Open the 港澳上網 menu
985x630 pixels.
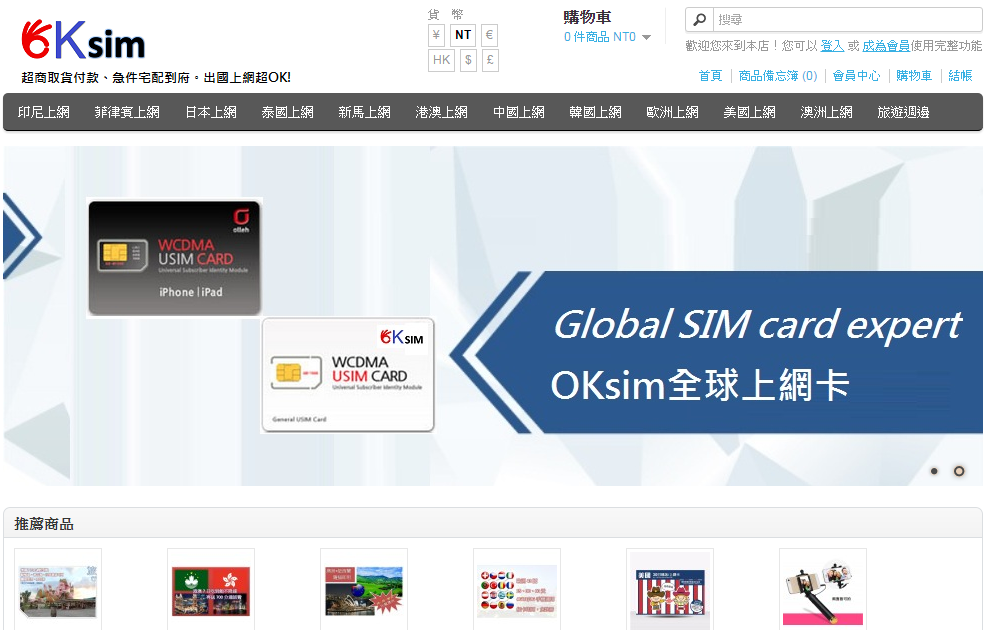[442, 112]
